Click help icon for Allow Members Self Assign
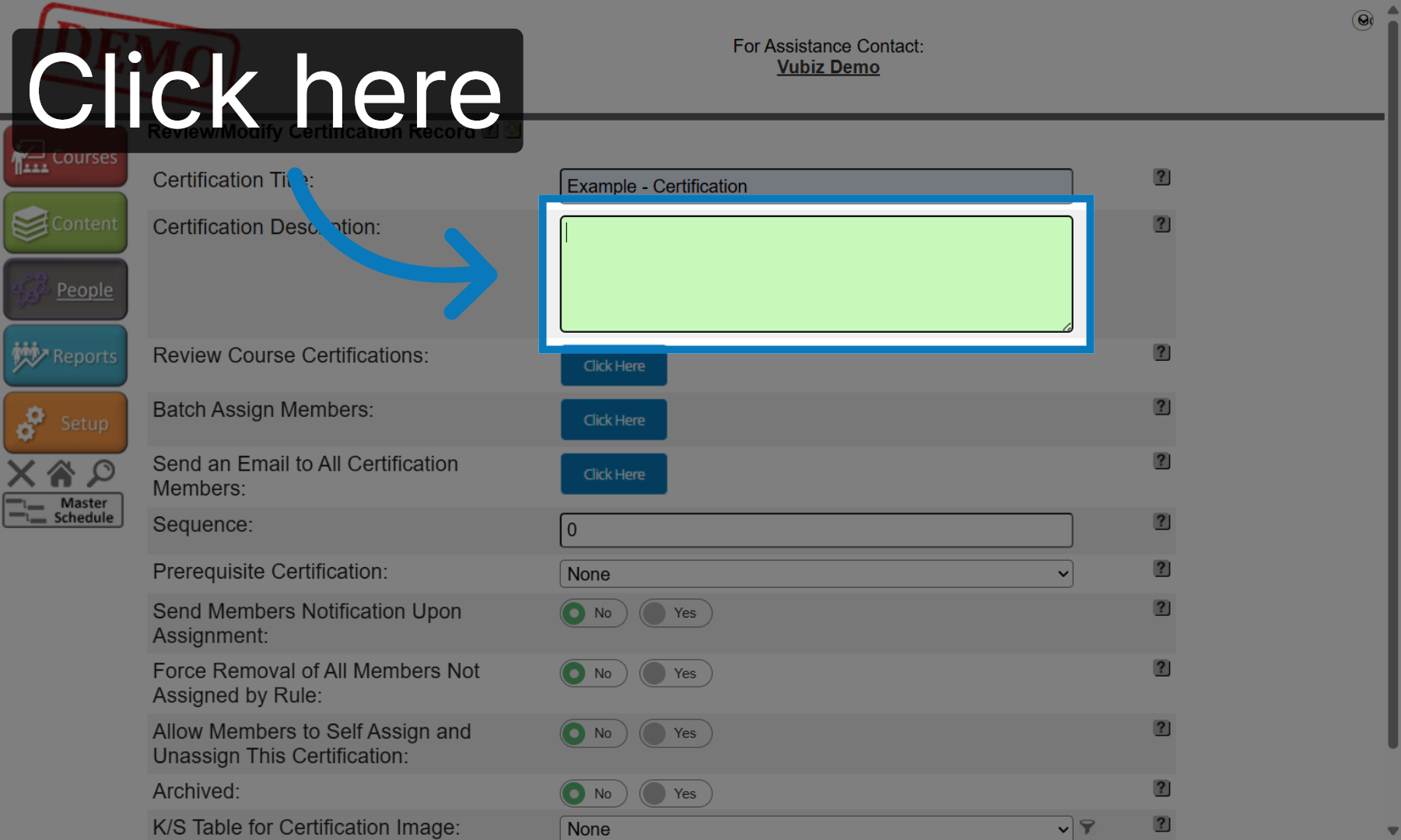 pos(1161,728)
